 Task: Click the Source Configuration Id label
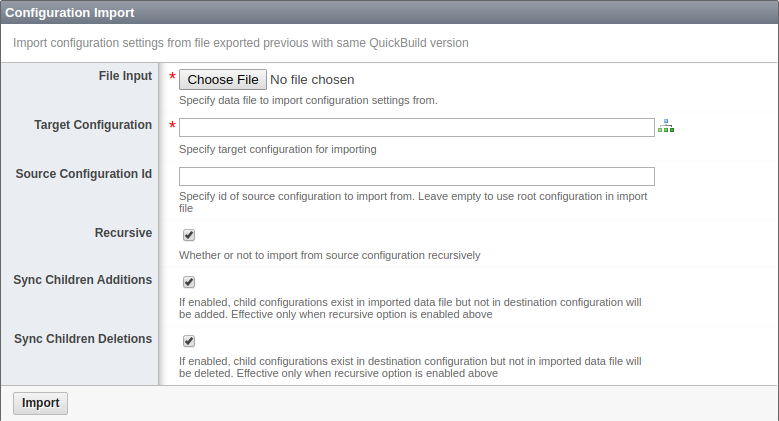coord(83,174)
